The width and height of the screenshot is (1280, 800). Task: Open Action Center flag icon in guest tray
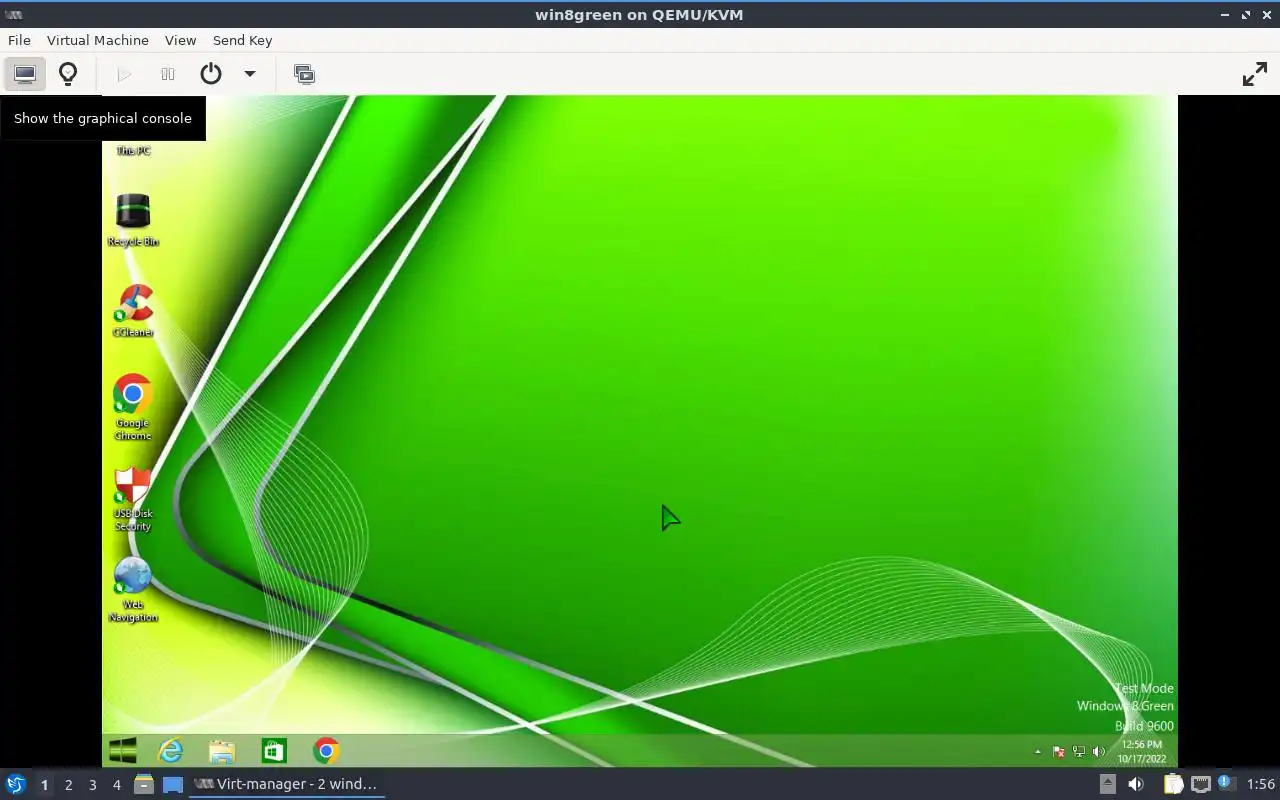(1058, 752)
